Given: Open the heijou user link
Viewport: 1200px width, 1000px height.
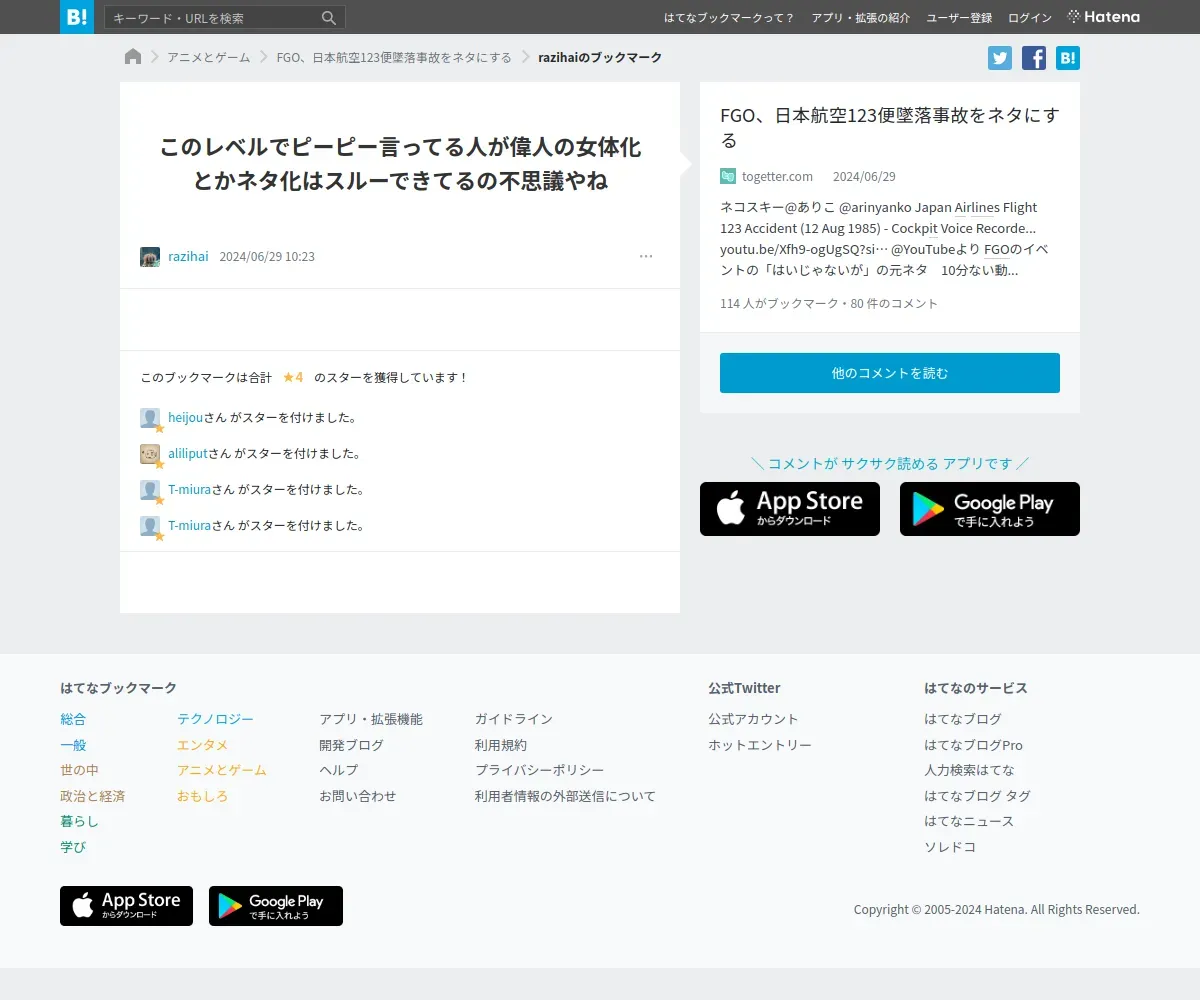Looking at the screenshot, I should click(185, 418).
